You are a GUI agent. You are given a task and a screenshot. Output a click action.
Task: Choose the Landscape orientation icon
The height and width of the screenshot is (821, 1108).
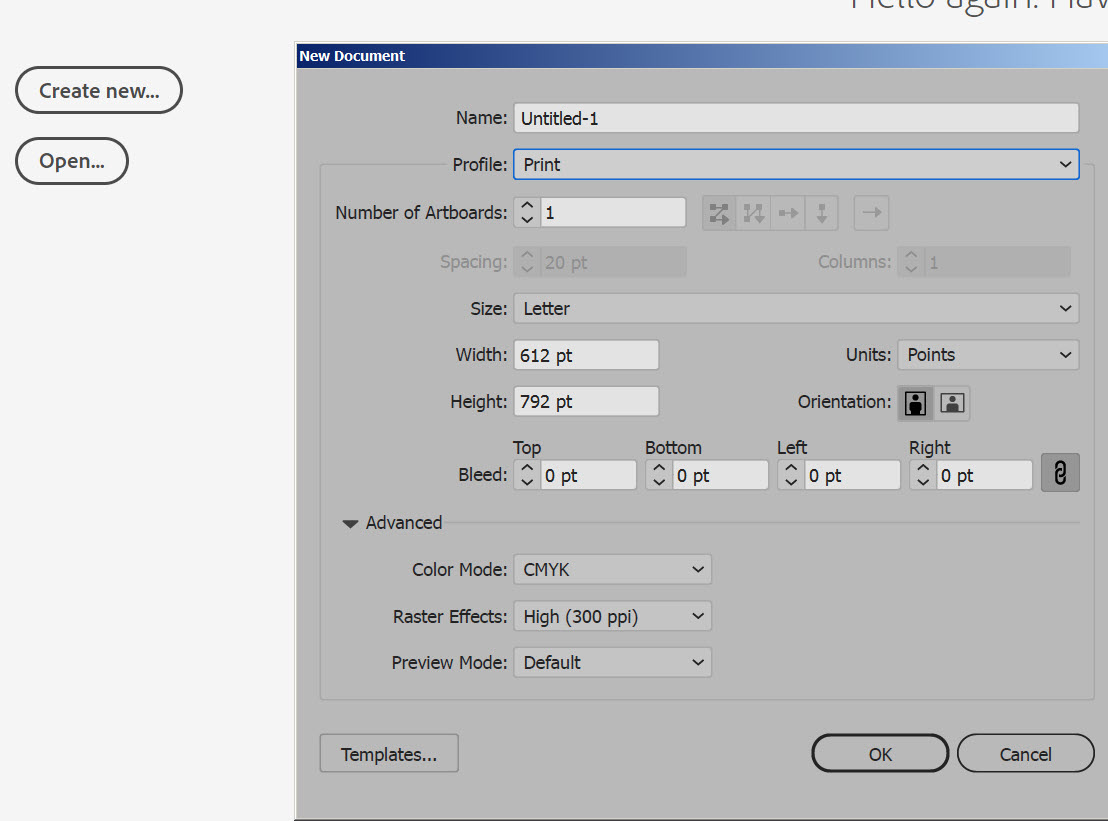point(952,403)
